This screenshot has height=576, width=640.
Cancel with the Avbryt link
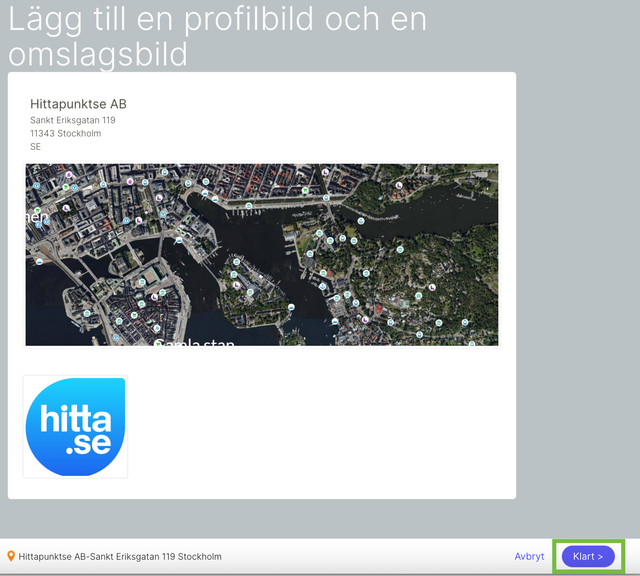[529, 556]
